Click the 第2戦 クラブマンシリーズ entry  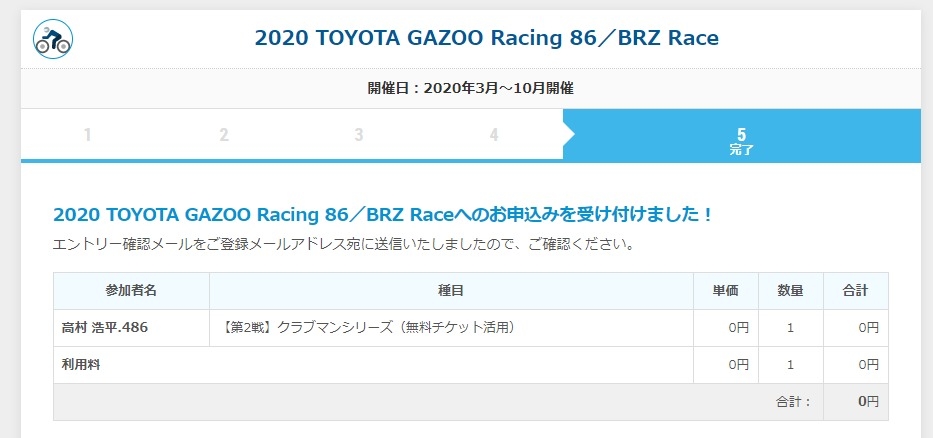[369, 328]
